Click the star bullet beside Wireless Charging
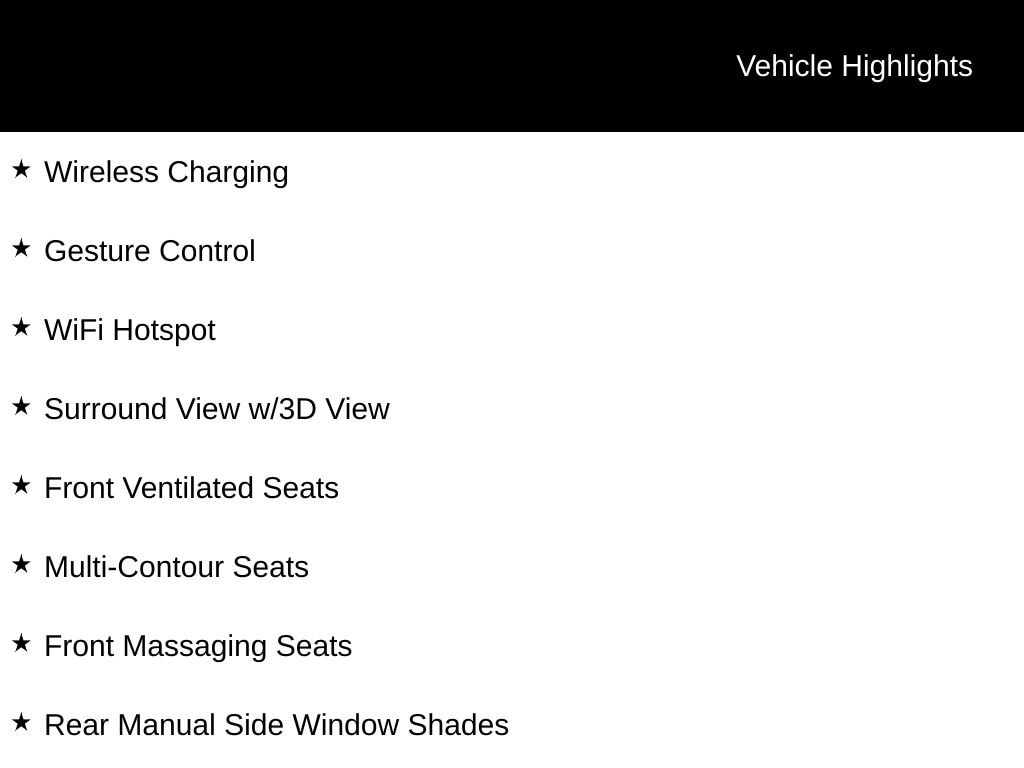Screen dimensions: 1024x768 coord(21,169)
